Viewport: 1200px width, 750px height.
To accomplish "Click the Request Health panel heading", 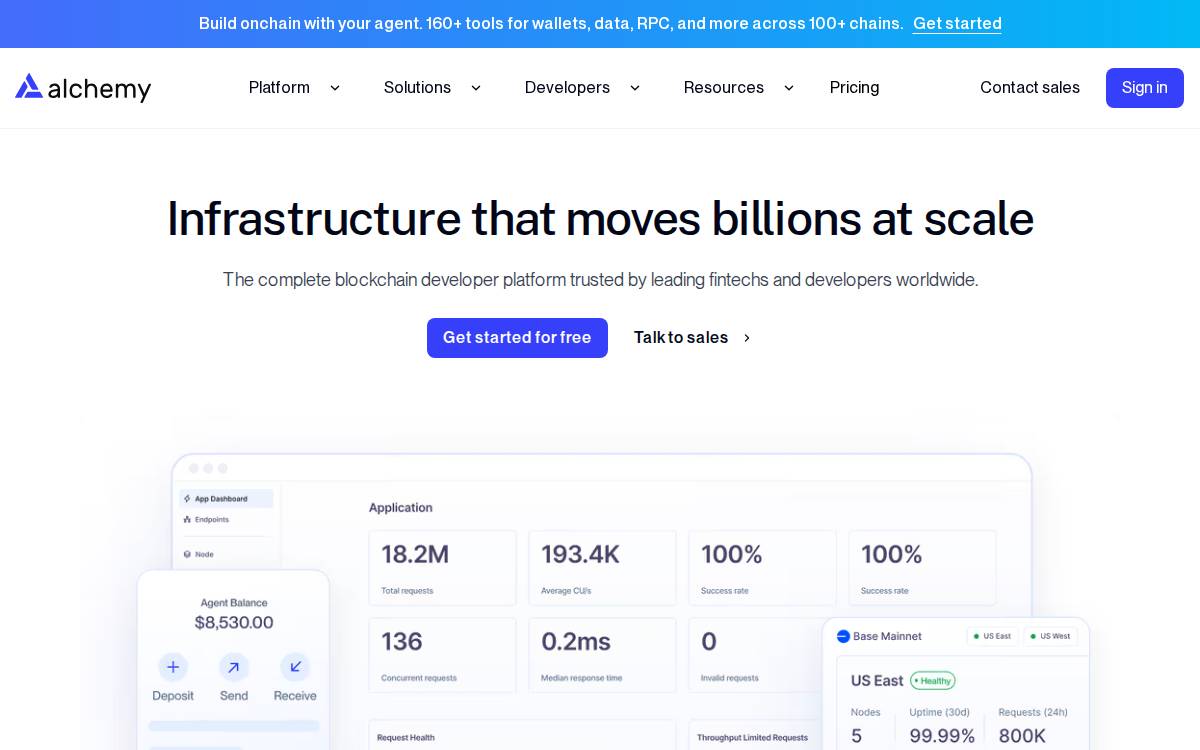I will click(406, 738).
